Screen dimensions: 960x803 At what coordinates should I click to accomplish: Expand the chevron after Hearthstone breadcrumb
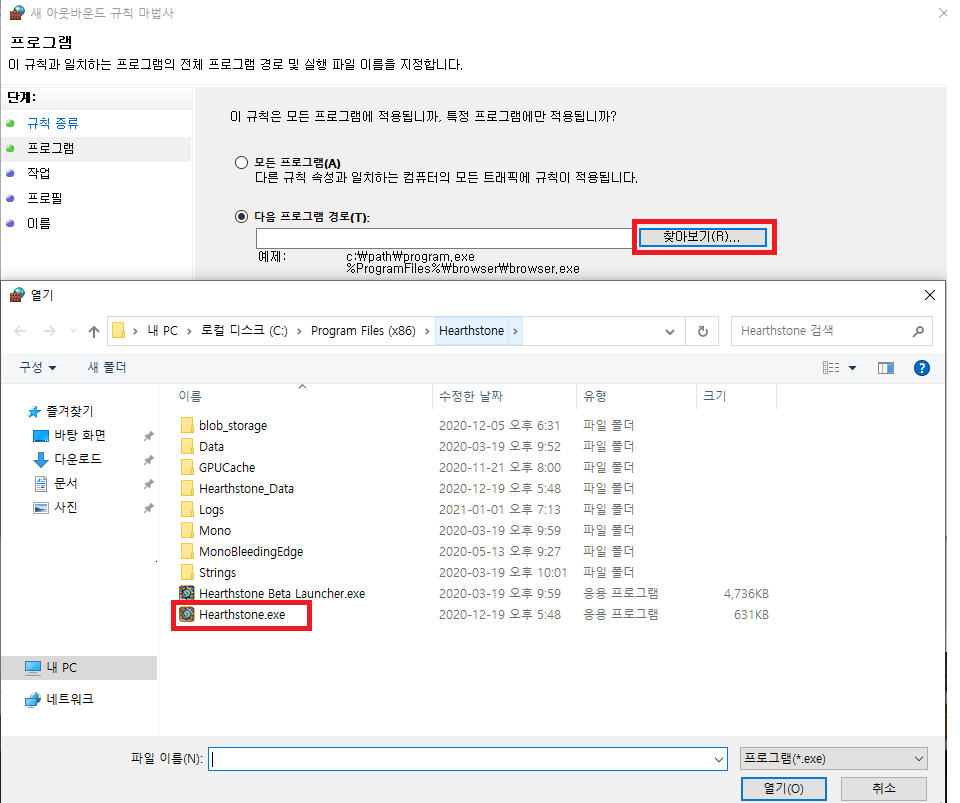coord(516,331)
